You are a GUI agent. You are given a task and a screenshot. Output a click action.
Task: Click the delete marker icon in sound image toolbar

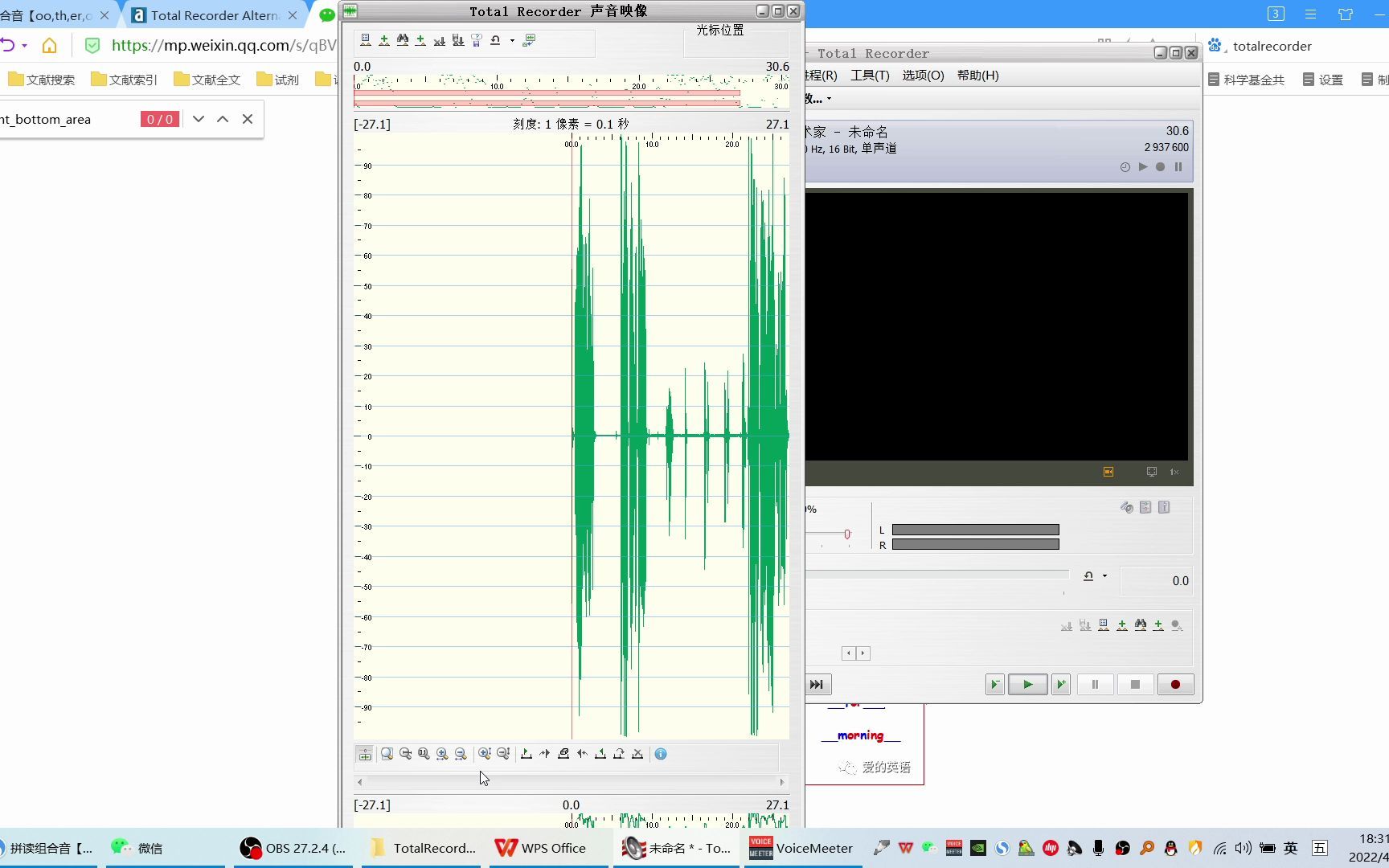pos(440,39)
